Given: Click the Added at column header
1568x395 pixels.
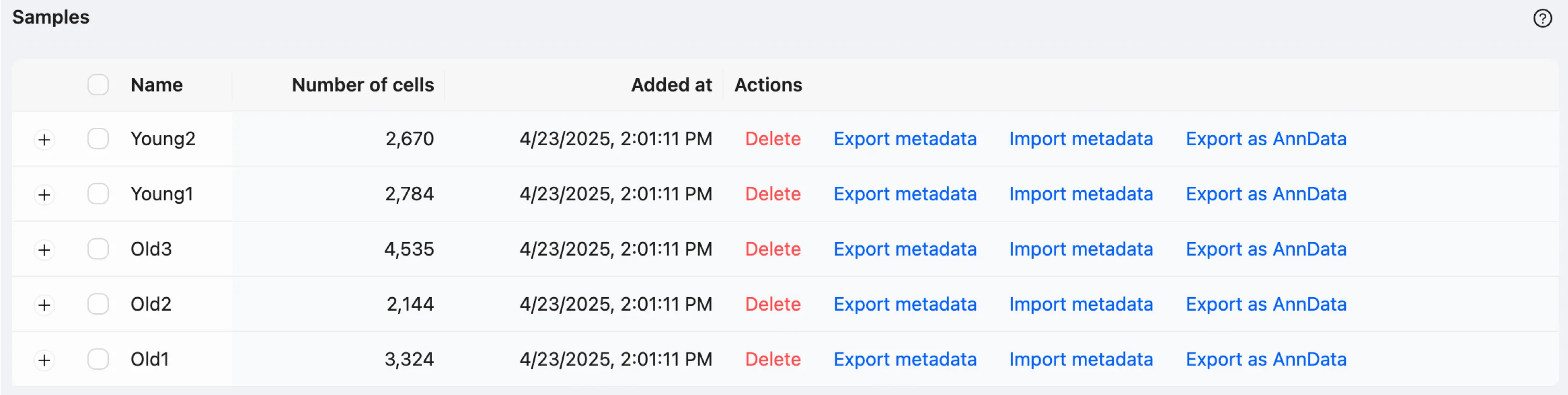Looking at the screenshot, I should click(671, 85).
